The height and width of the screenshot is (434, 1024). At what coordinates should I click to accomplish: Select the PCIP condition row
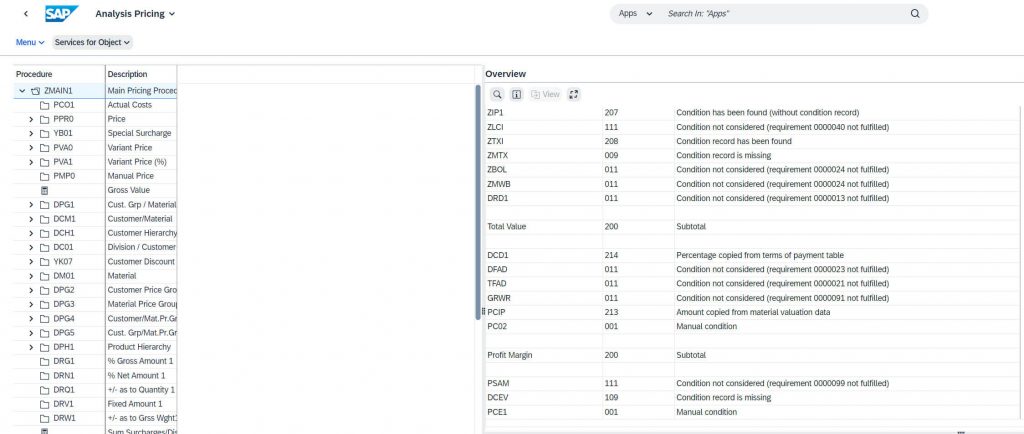pos(754,313)
